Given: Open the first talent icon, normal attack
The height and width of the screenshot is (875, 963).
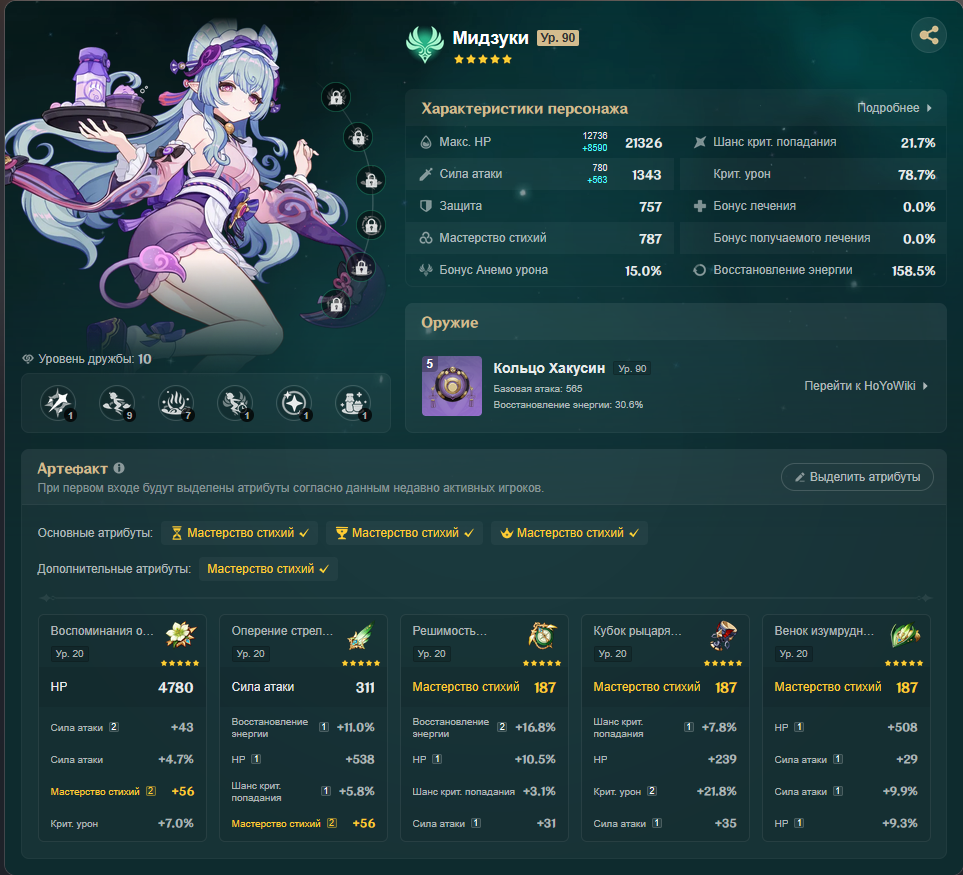Looking at the screenshot, I should [x=58, y=403].
